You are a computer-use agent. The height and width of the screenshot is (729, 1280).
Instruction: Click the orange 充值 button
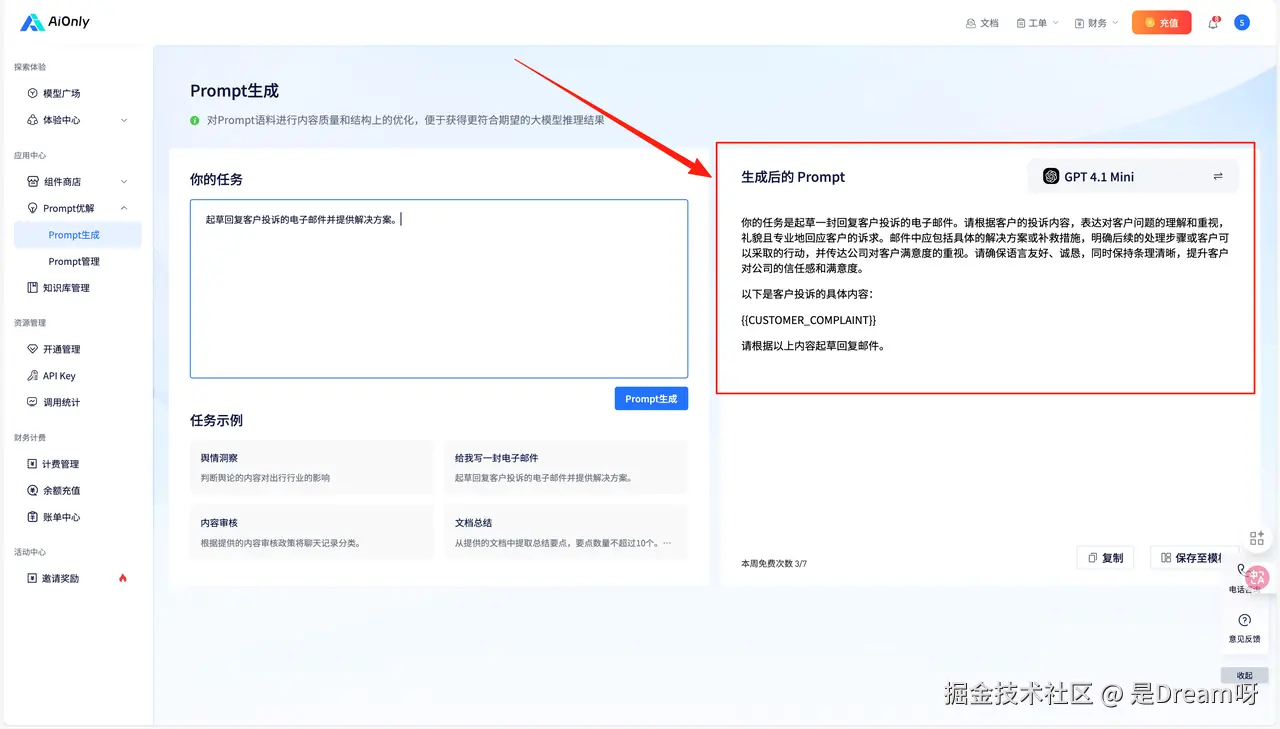pos(1161,22)
